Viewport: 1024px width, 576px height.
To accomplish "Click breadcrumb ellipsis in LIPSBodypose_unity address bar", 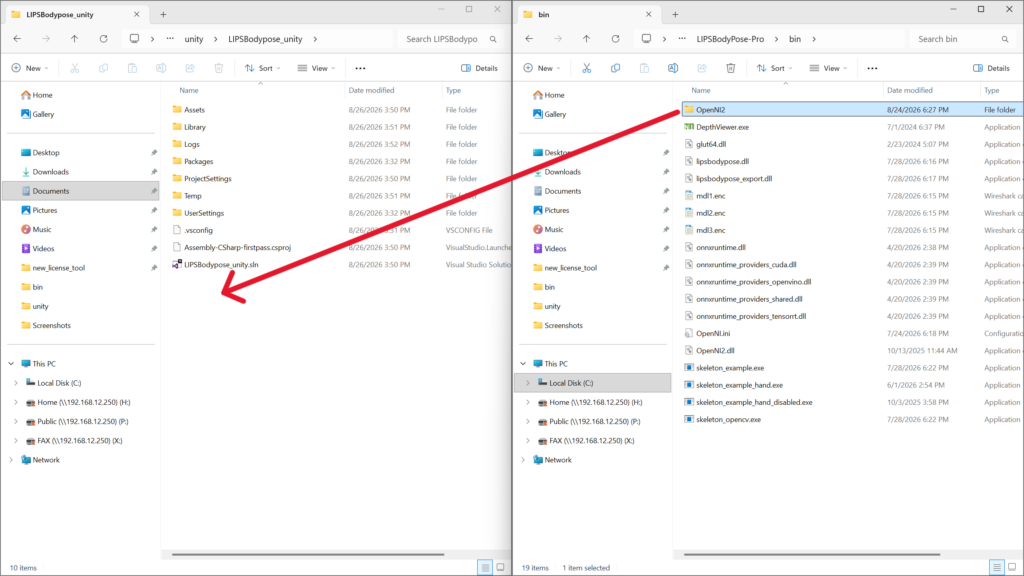I will click(x=170, y=39).
